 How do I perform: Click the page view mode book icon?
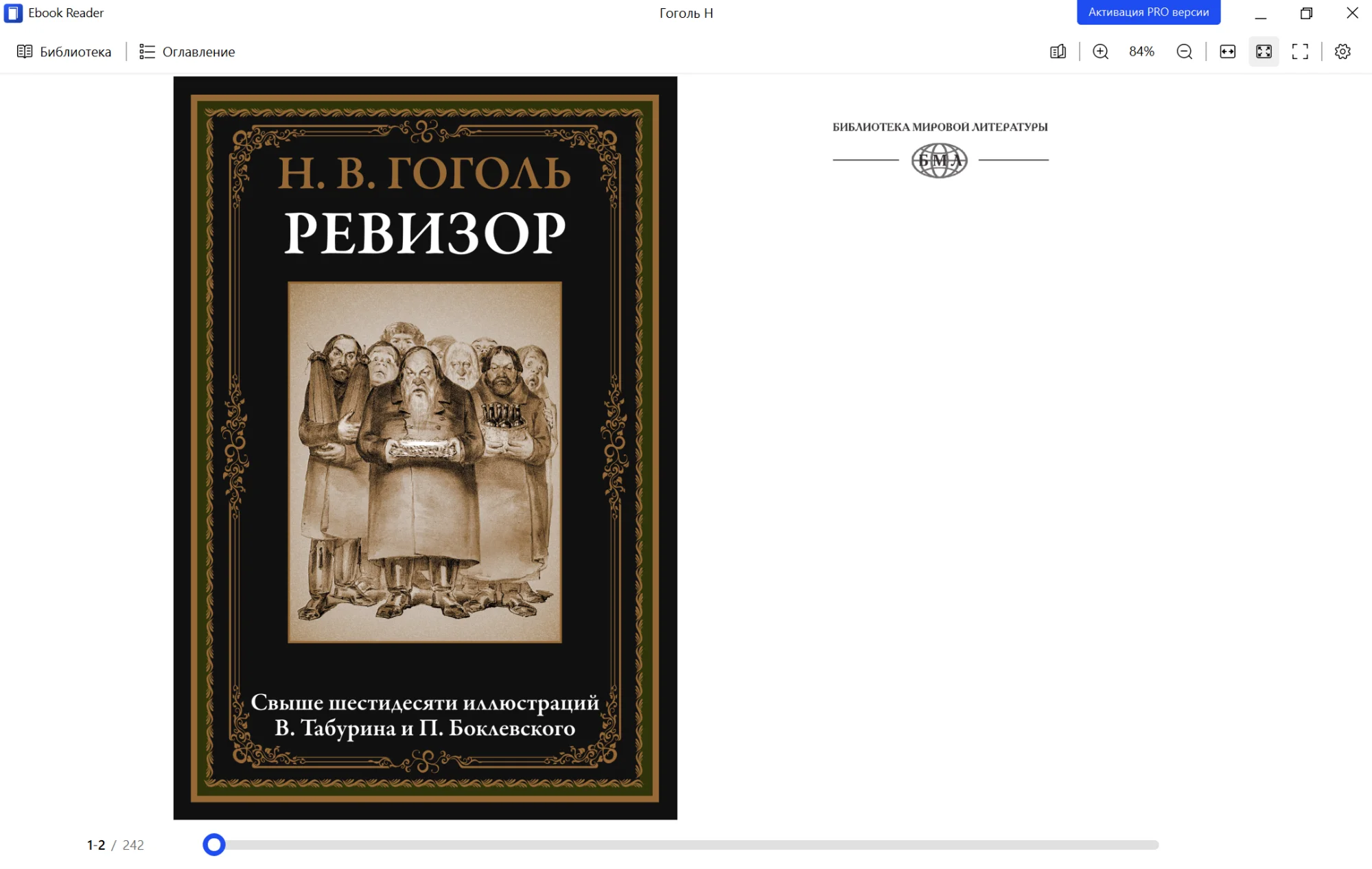(x=1058, y=51)
